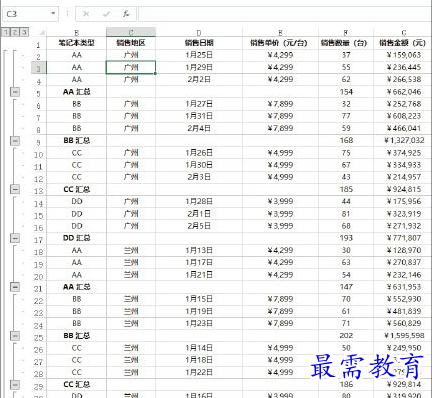Image resolution: width=432 pixels, height=398 pixels.
Task: Collapse the BB 汇总 group at row 9
Action: point(15,141)
